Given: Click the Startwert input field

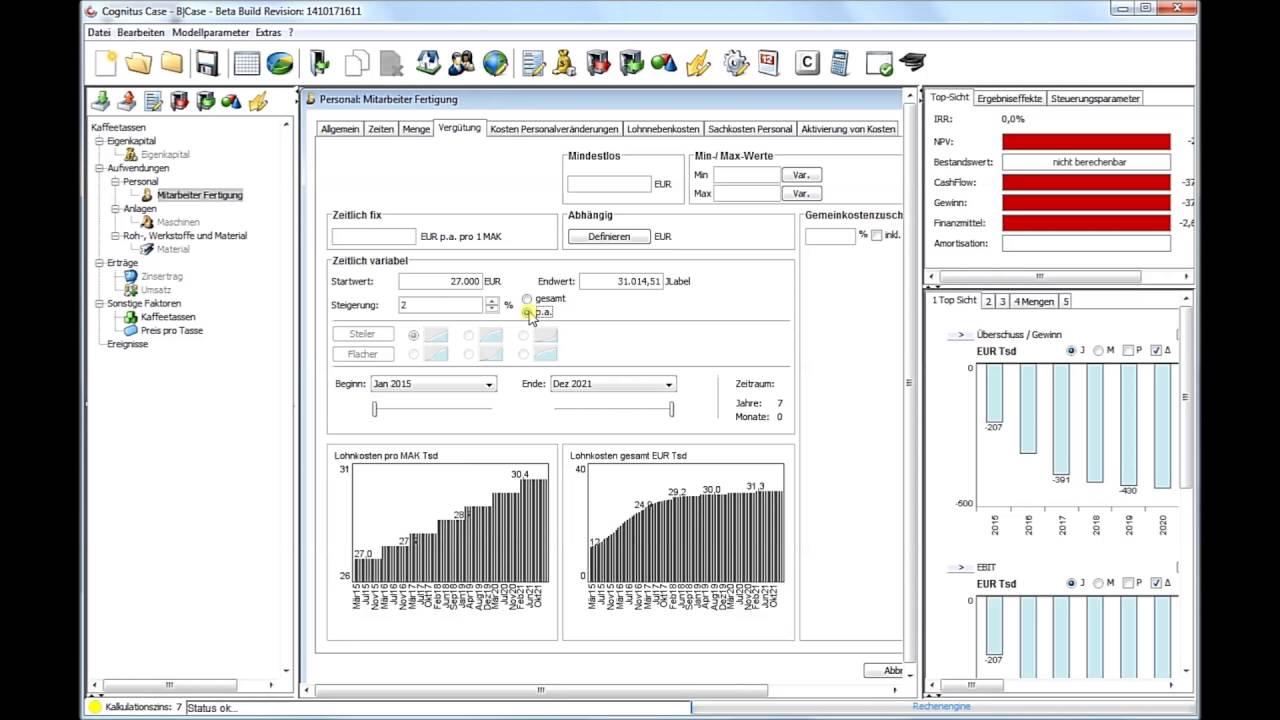Looking at the screenshot, I should pyautogui.click(x=440, y=282).
